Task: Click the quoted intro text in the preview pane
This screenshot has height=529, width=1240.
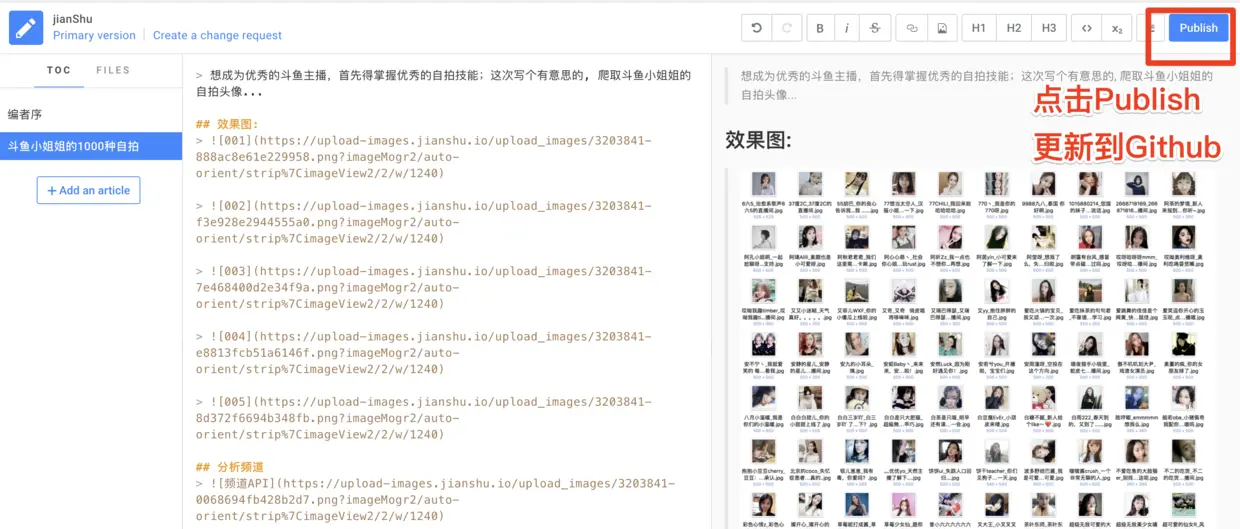Action: pos(976,84)
